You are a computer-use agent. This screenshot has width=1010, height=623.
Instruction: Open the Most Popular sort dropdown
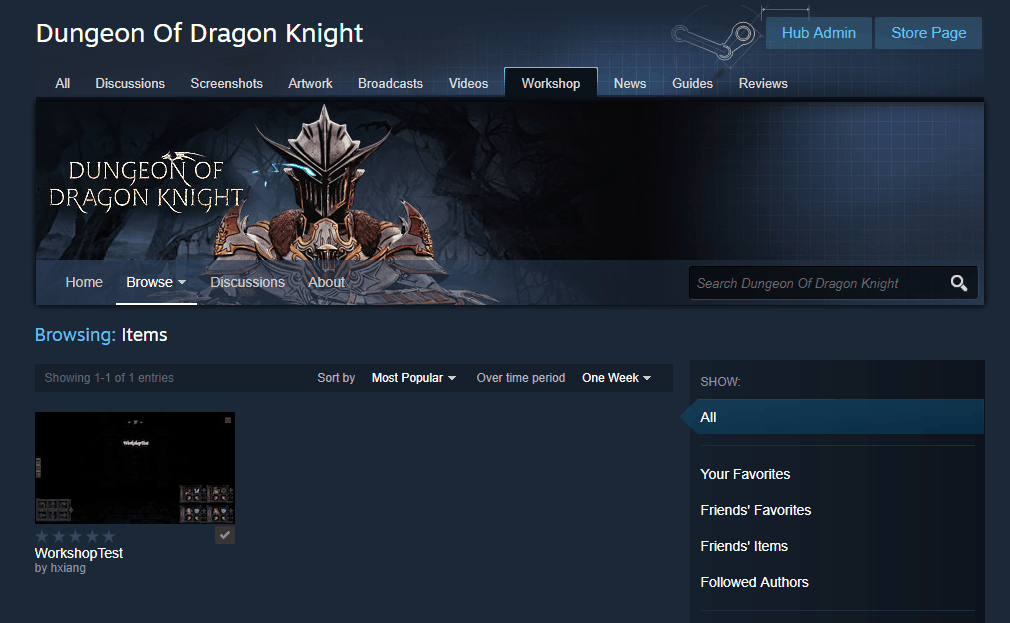(413, 378)
